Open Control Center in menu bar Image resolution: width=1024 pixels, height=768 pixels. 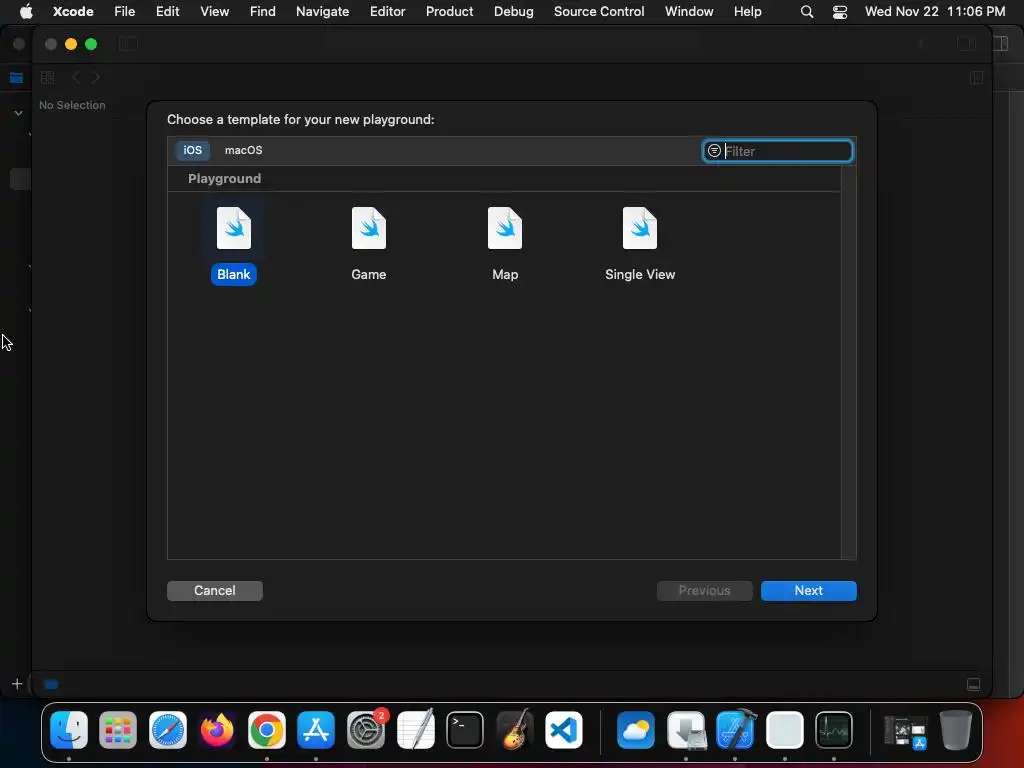pyautogui.click(x=840, y=12)
